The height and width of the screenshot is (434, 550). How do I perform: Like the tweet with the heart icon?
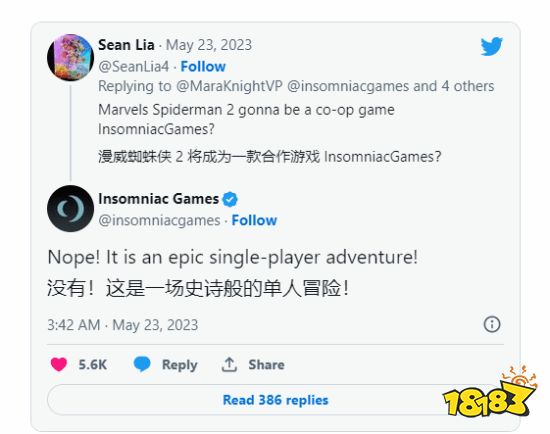pos(59,364)
